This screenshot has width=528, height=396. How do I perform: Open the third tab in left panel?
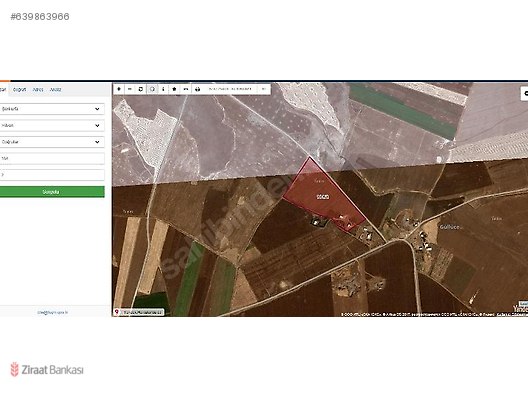click(38, 90)
